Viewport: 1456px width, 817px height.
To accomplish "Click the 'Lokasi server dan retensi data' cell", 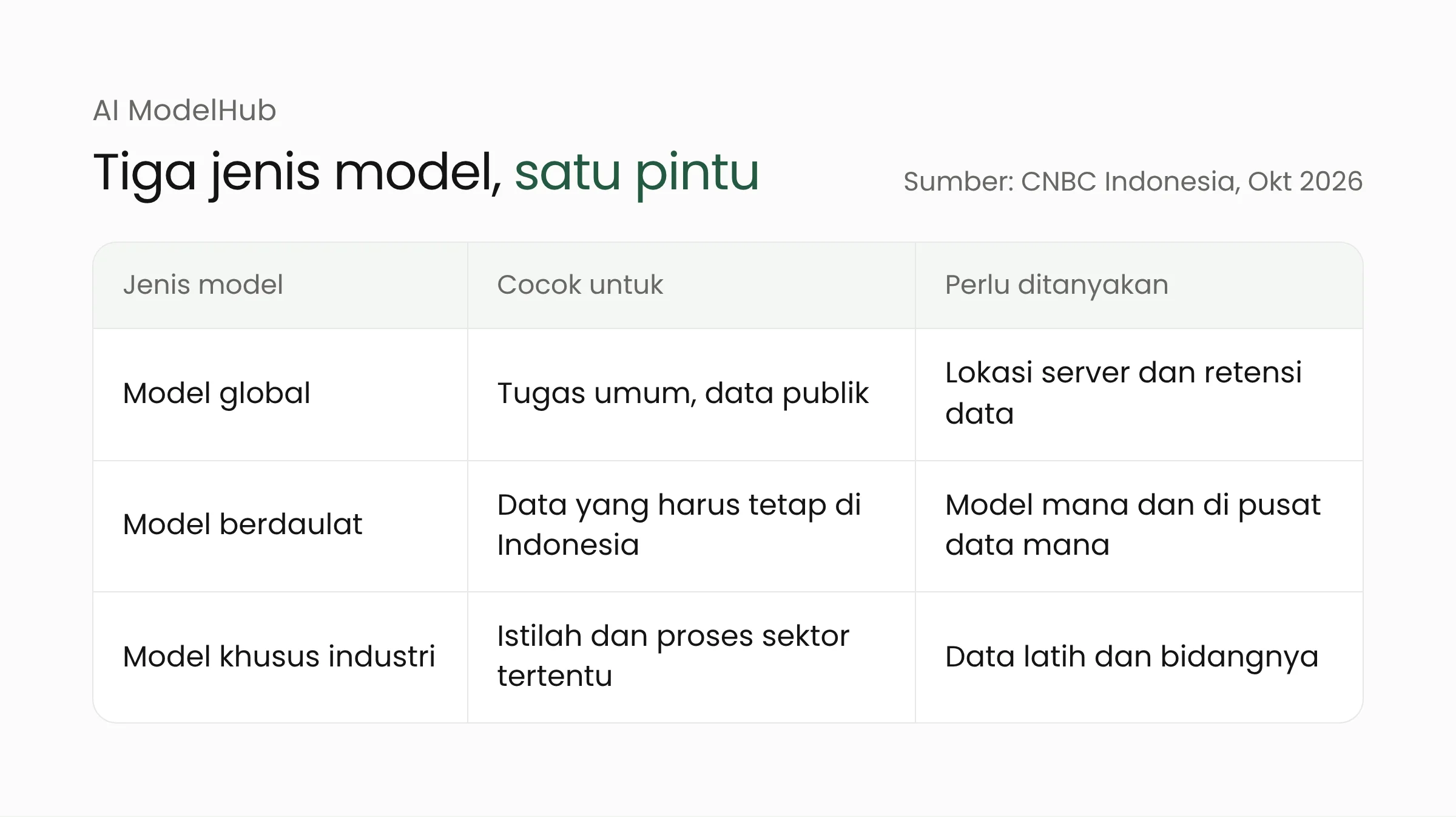I will tap(1139, 395).
